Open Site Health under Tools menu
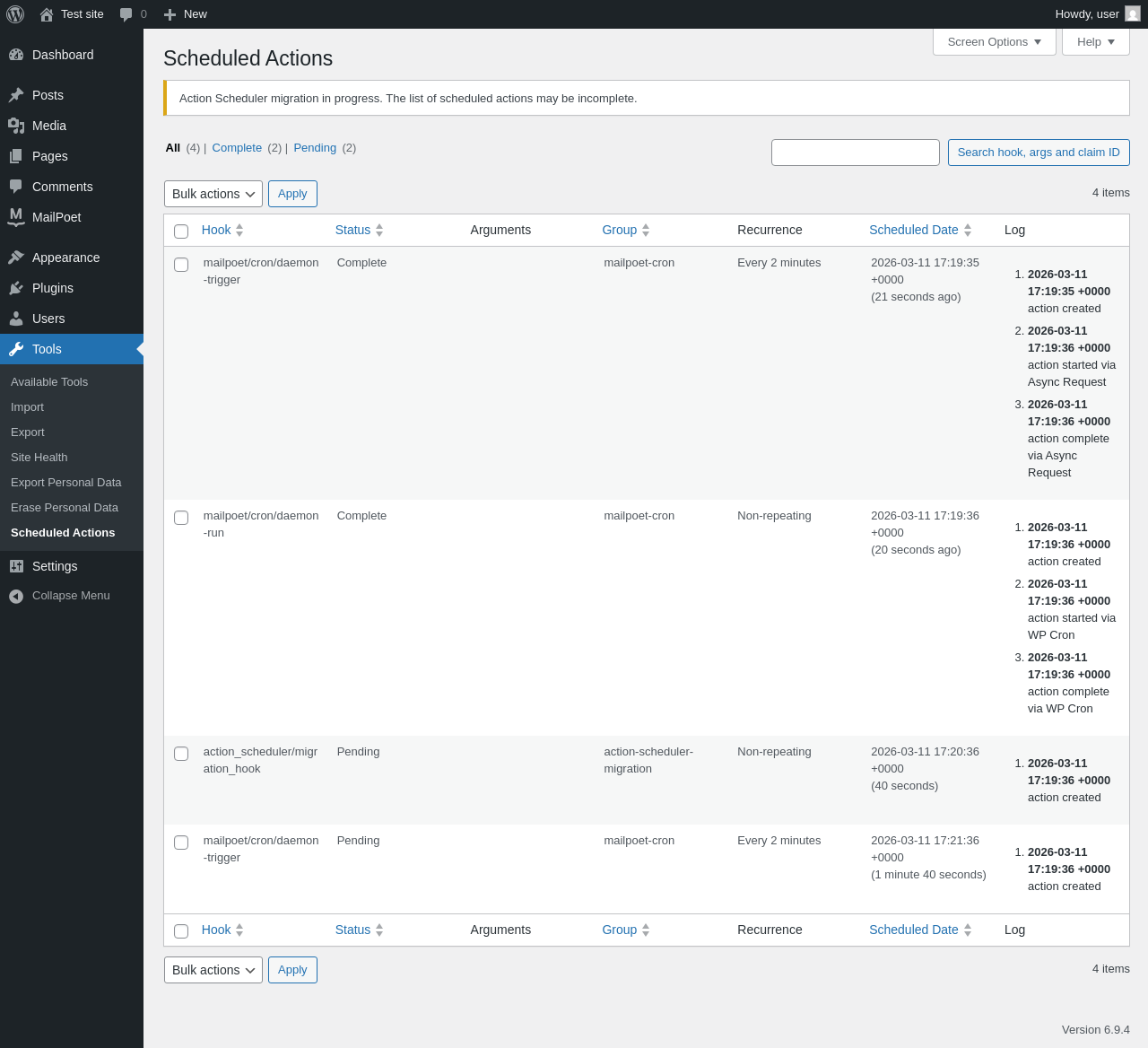The image size is (1148, 1048). click(x=39, y=458)
